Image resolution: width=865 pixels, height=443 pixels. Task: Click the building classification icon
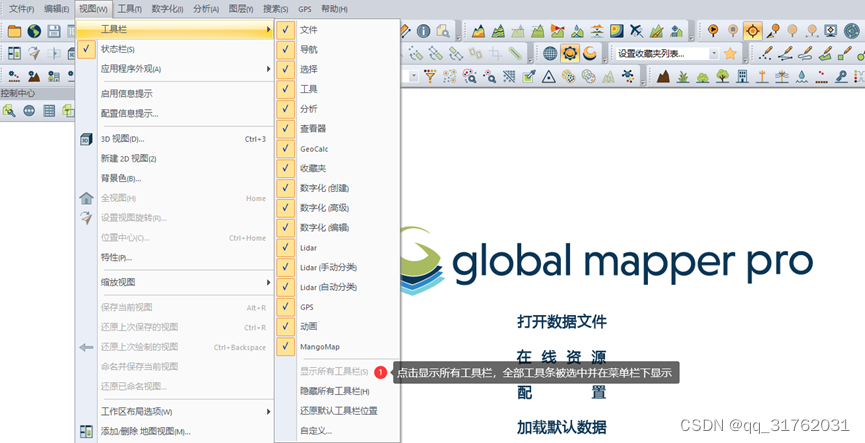pyautogui.click(x=743, y=76)
